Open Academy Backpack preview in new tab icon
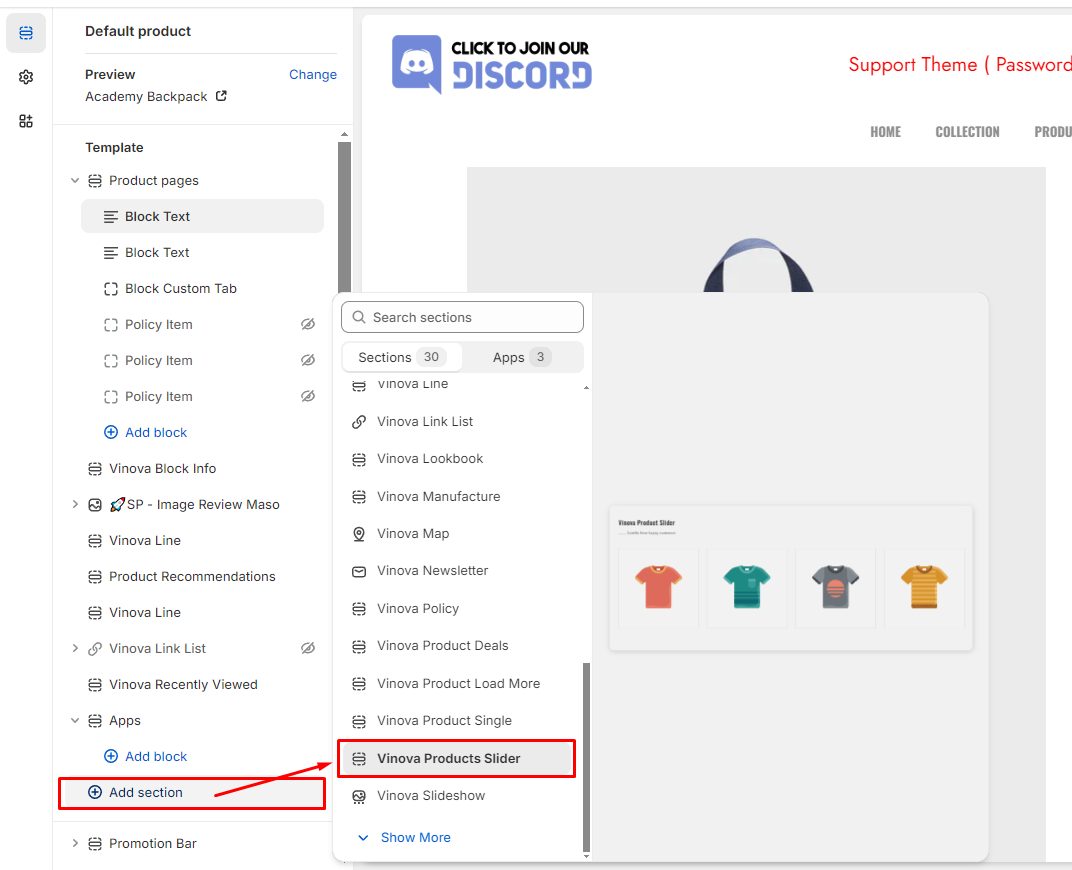 221,96
